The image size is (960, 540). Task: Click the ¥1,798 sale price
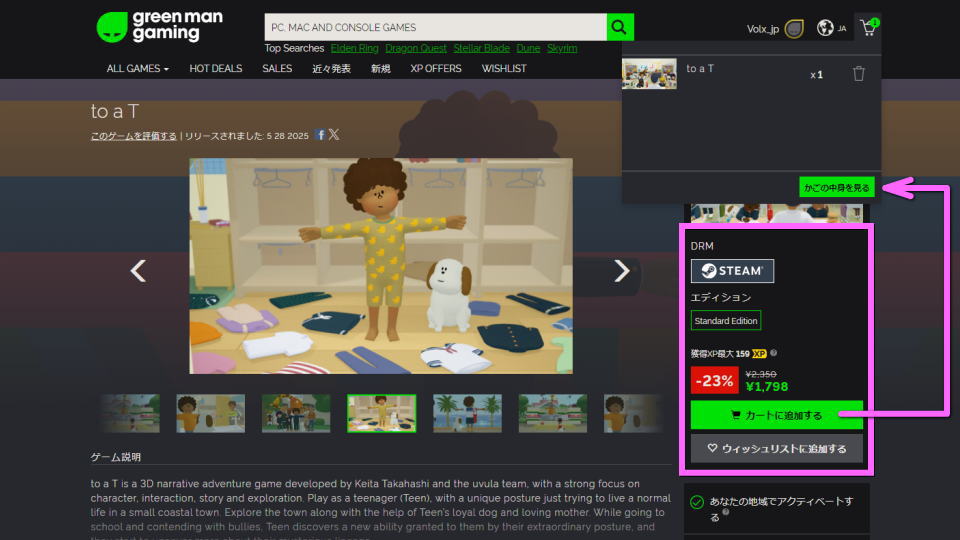767,386
